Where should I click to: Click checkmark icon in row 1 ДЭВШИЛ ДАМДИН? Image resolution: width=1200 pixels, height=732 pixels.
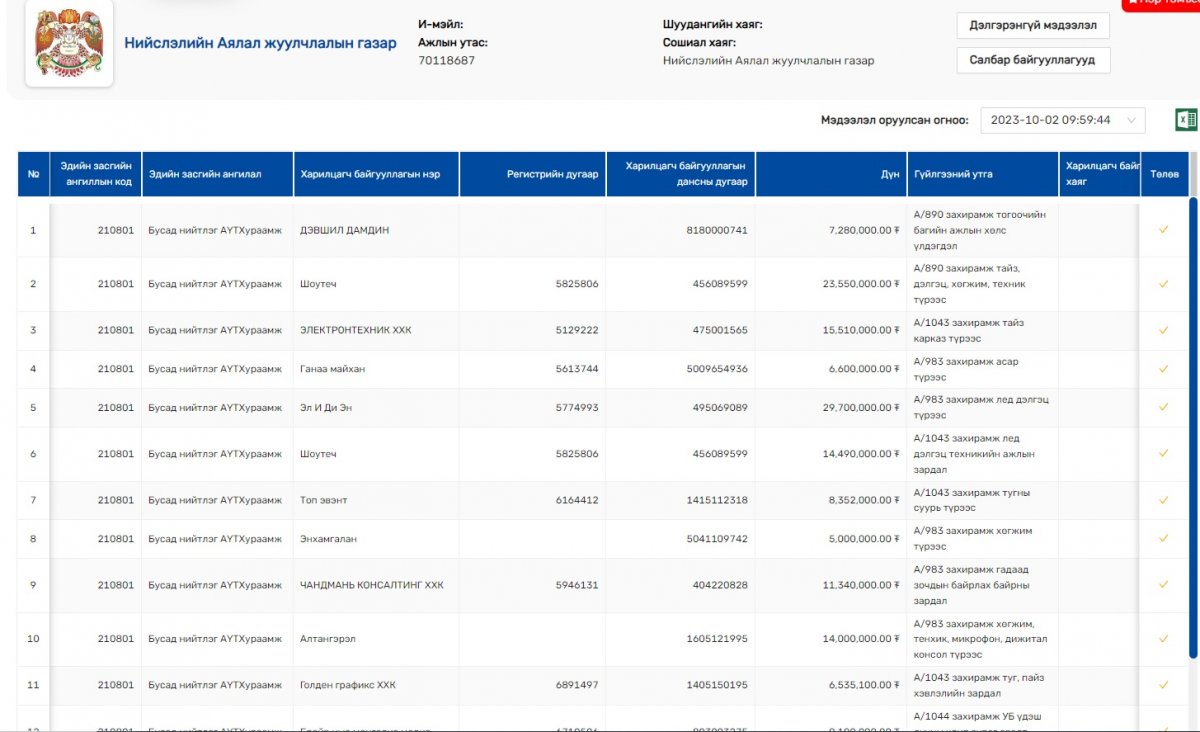pyautogui.click(x=1163, y=230)
